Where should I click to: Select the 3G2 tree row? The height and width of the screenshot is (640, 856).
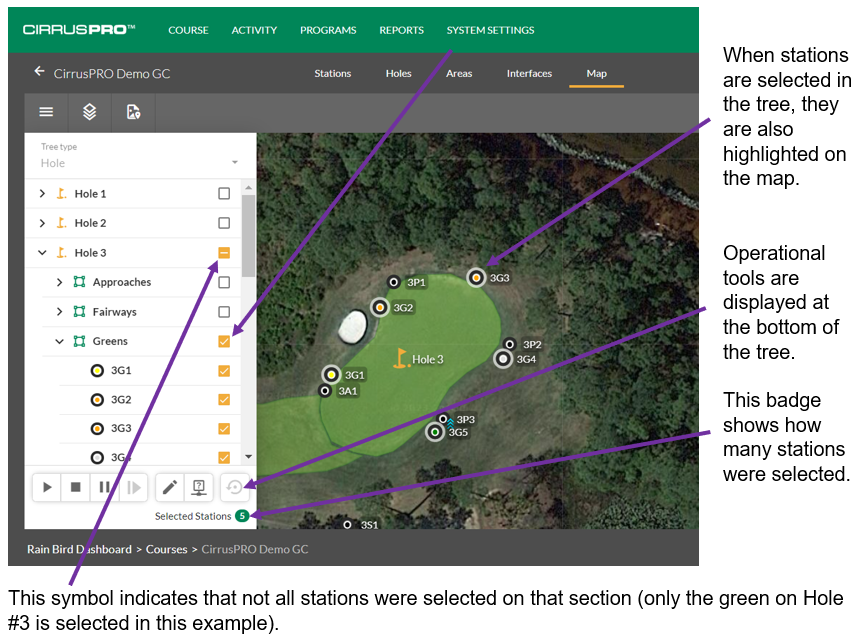[x=150, y=400]
